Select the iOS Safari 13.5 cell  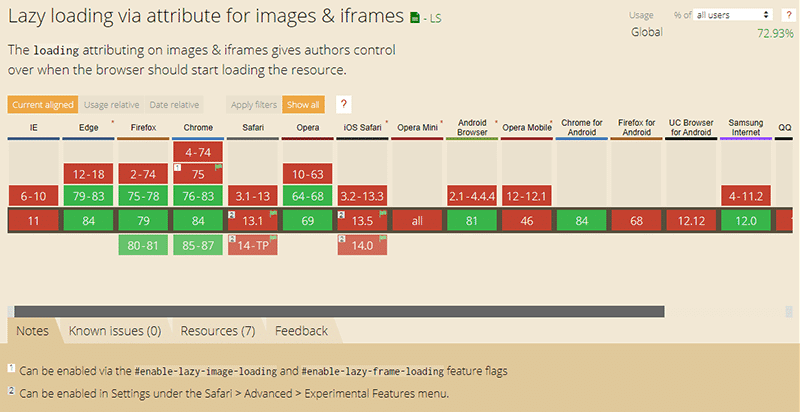click(x=362, y=221)
